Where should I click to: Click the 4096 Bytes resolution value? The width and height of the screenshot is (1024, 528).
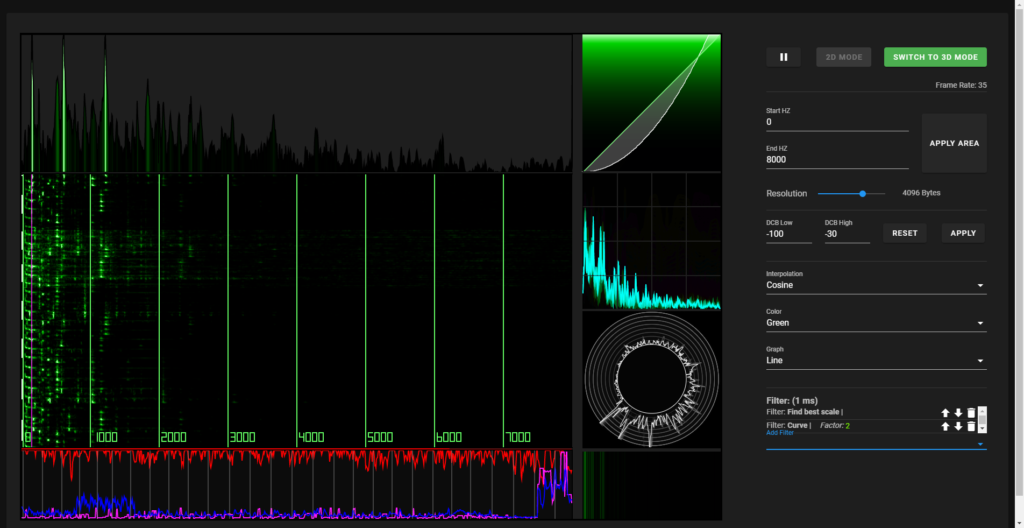pos(921,193)
